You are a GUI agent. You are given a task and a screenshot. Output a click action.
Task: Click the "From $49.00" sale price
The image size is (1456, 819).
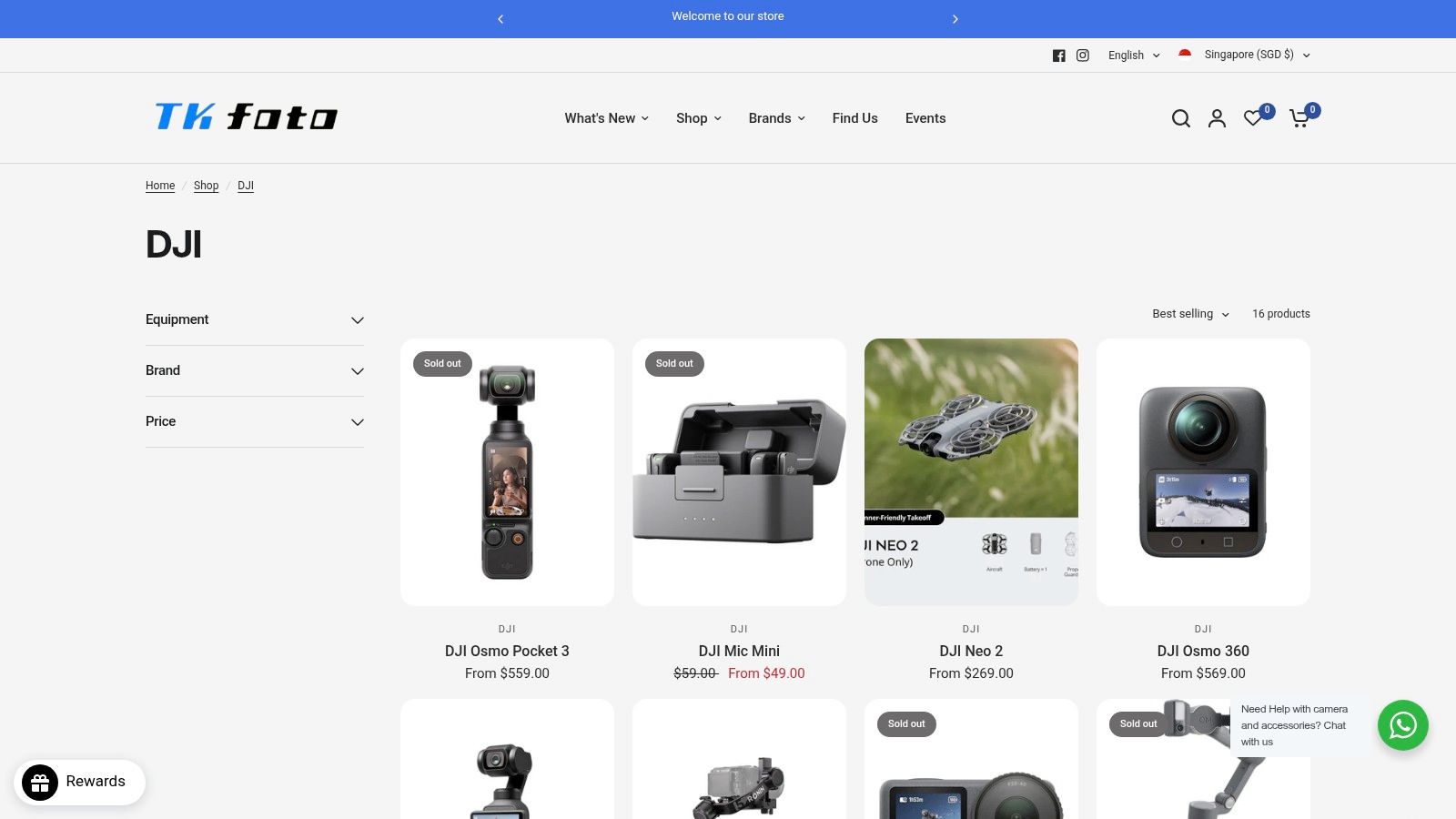pyautogui.click(x=766, y=673)
